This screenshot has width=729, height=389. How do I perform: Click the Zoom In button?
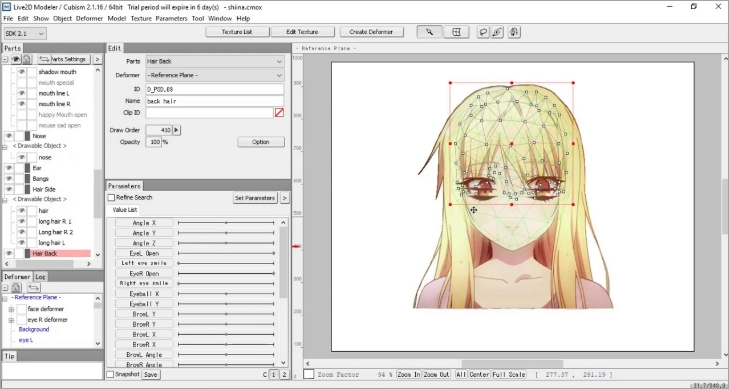409,375
